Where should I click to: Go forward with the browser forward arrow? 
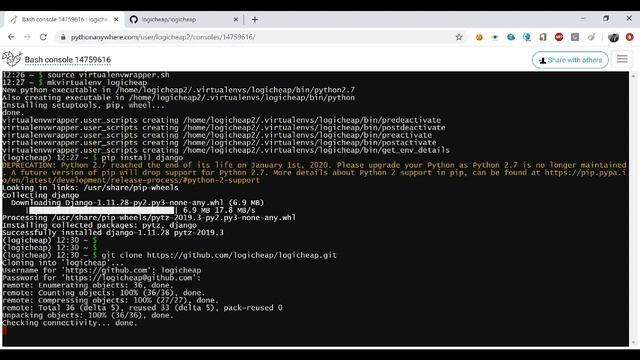click(27, 37)
